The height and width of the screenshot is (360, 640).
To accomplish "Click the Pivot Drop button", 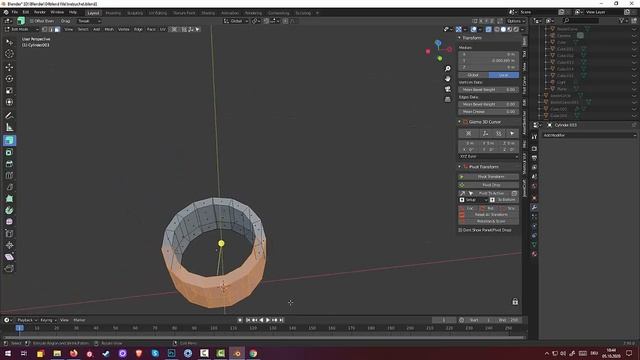I will [x=489, y=185].
